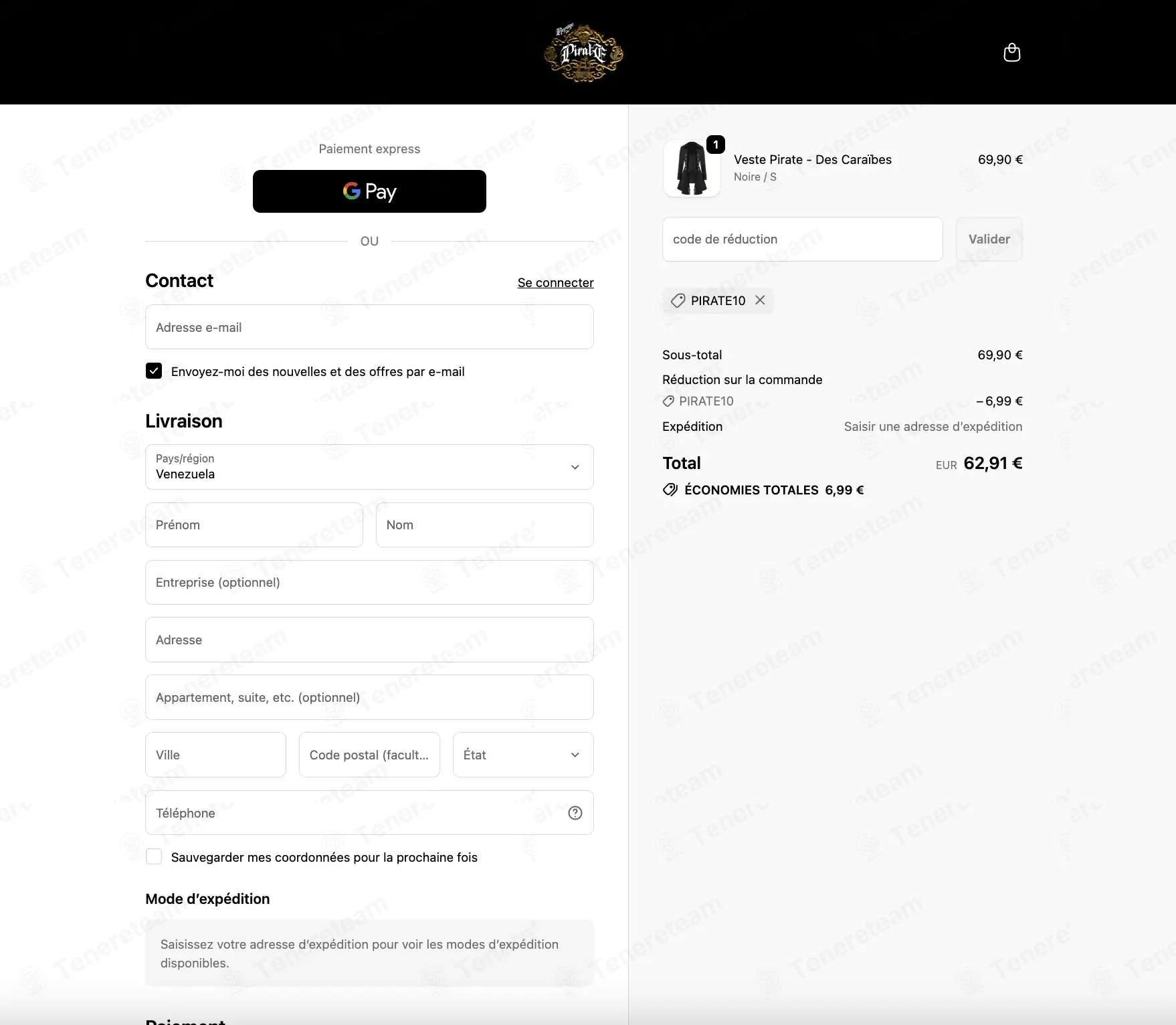Viewport: 1176px width, 1025px height.
Task: Click into the Prénom field
Action: pyautogui.click(x=254, y=525)
